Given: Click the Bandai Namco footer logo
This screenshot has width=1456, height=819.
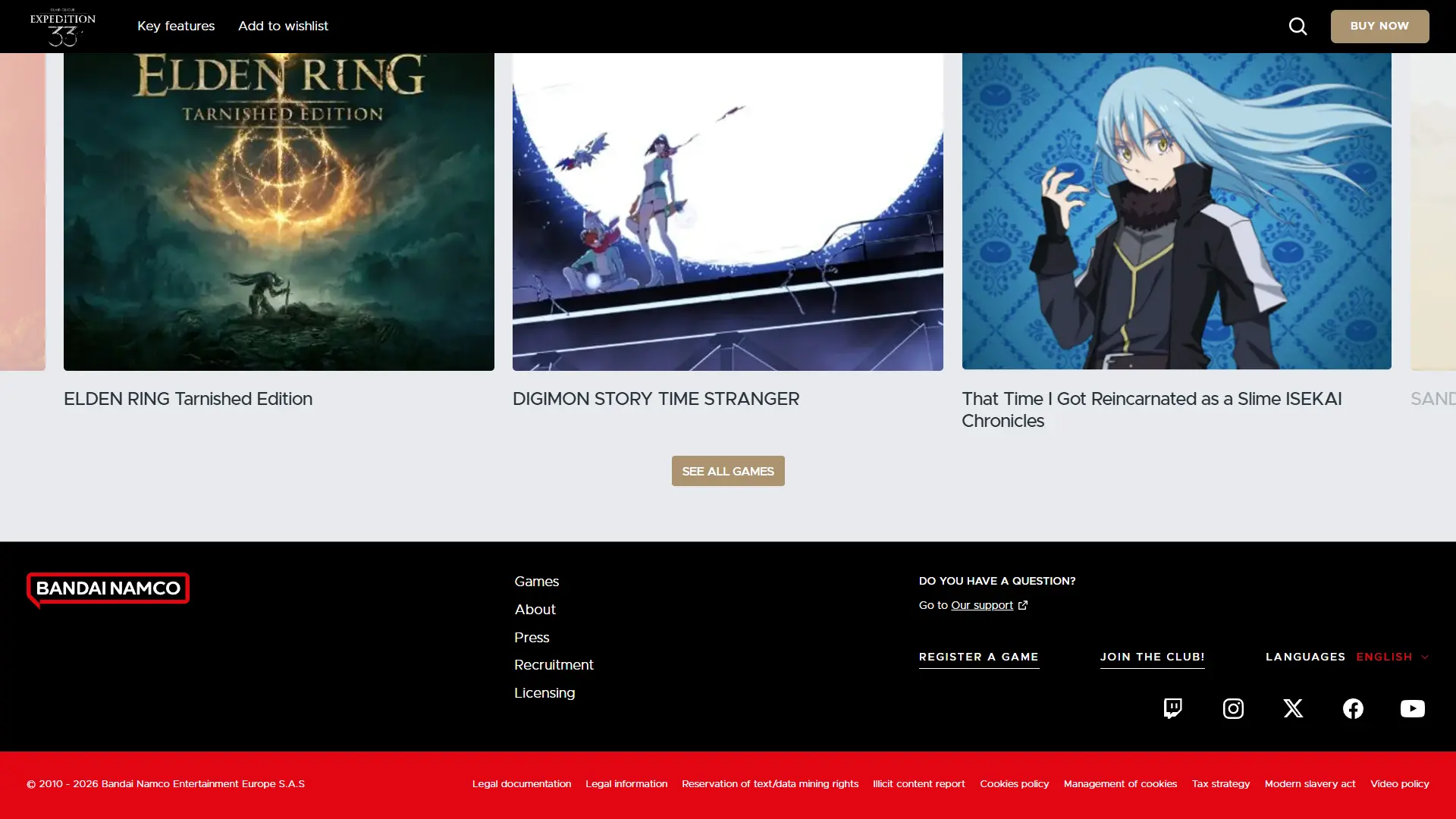Looking at the screenshot, I should point(108,590).
